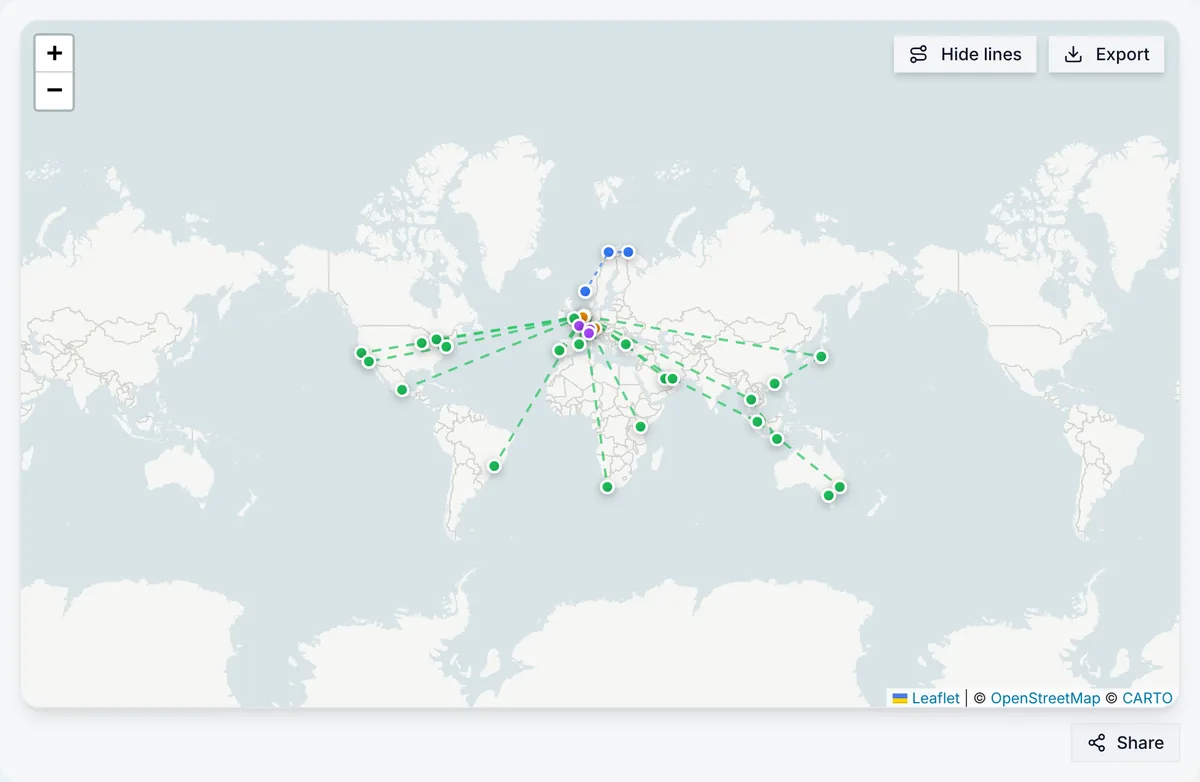
Task: Select the green marker near Melbourne, Australia
Action: (x=828, y=496)
